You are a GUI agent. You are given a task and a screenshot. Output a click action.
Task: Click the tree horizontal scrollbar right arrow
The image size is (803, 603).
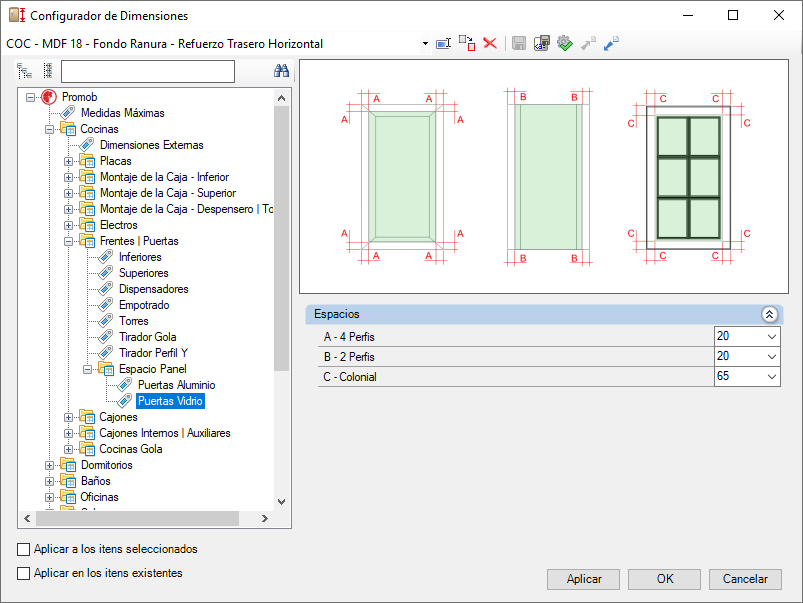[x=264, y=518]
